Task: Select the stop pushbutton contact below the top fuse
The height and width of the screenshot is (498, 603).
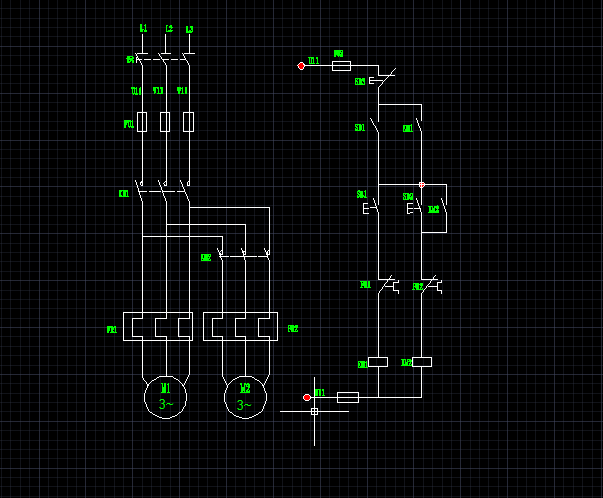Action: pos(382,78)
